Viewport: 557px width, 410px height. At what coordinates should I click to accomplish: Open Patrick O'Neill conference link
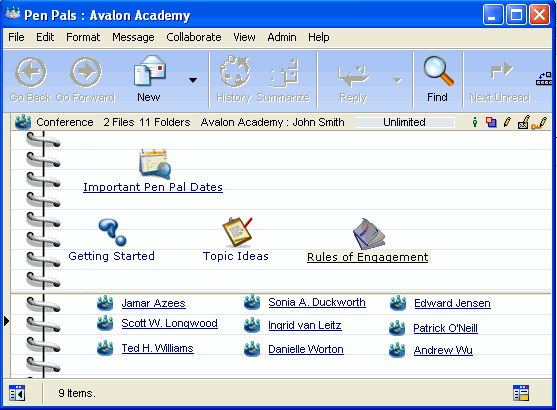pyautogui.click(x=445, y=328)
